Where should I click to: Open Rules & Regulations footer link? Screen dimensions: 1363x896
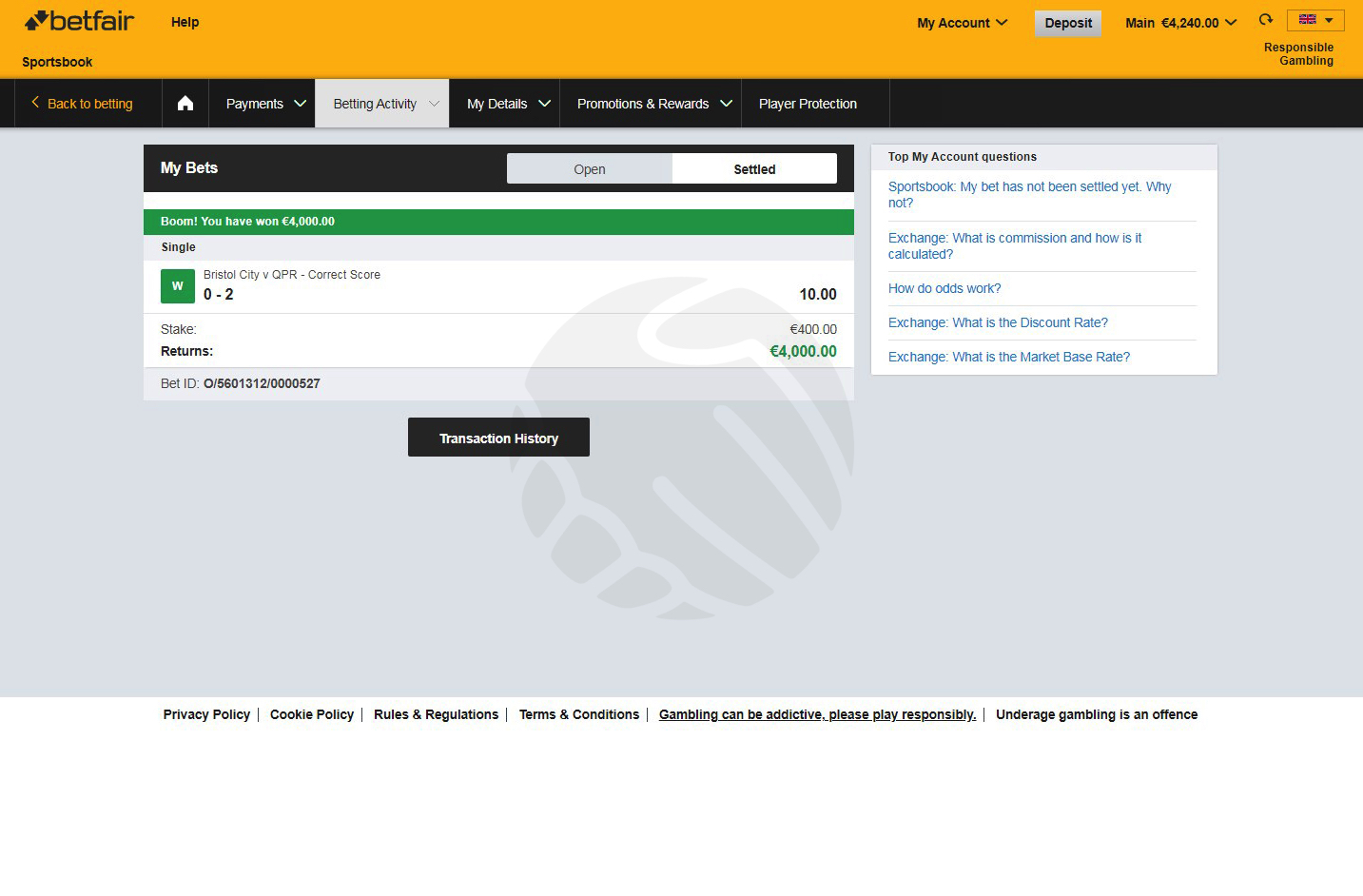click(436, 714)
